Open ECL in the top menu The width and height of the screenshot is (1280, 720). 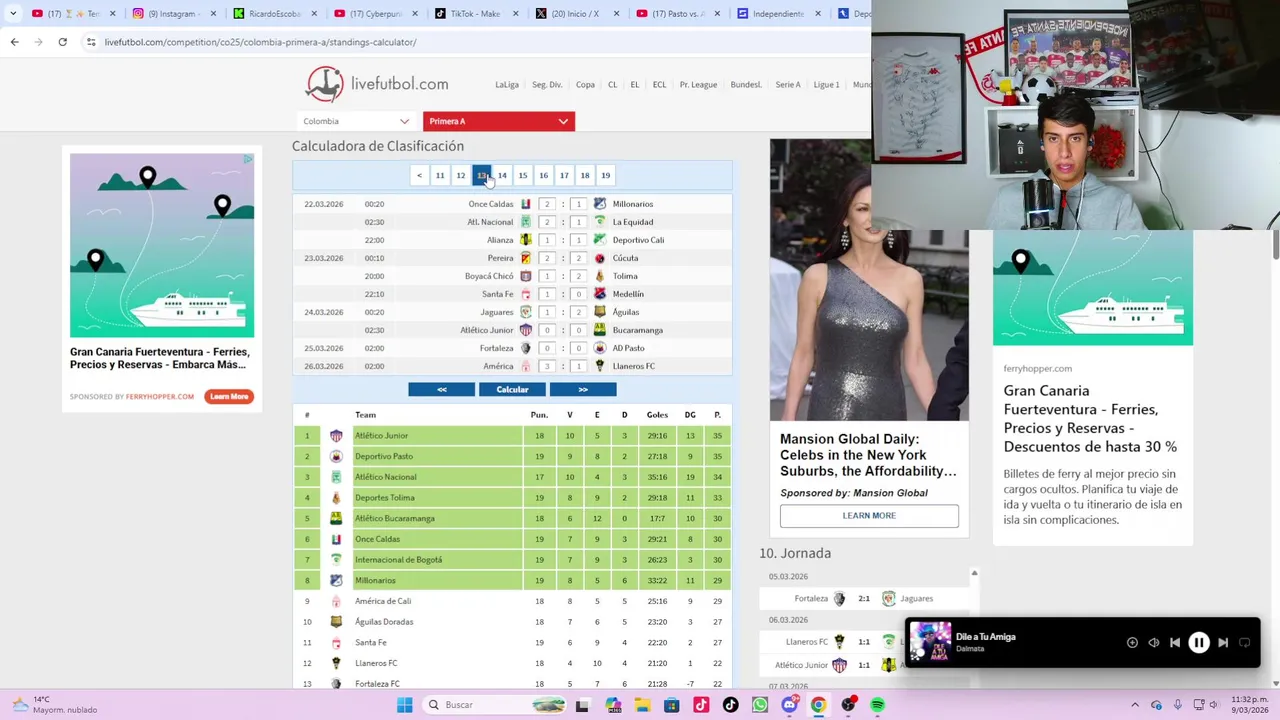659,85
